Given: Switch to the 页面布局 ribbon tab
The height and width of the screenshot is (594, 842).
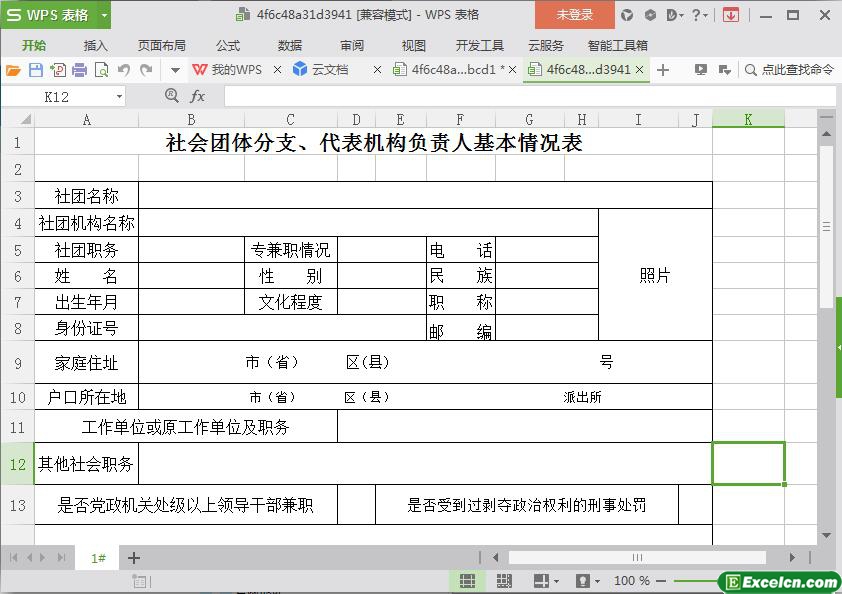Looking at the screenshot, I should (x=161, y=45).
